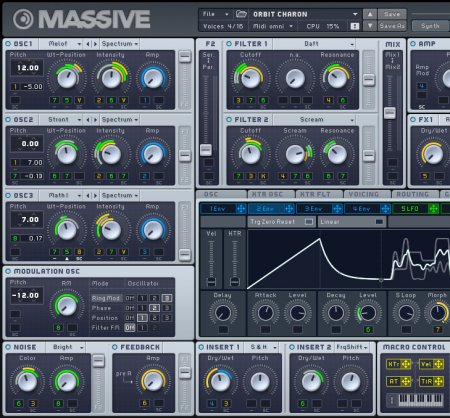Image resolution: width=450 pixels, height=418 pixels.
Task: Click the AT macro assign handle
Action: click(x=406, y=381)
